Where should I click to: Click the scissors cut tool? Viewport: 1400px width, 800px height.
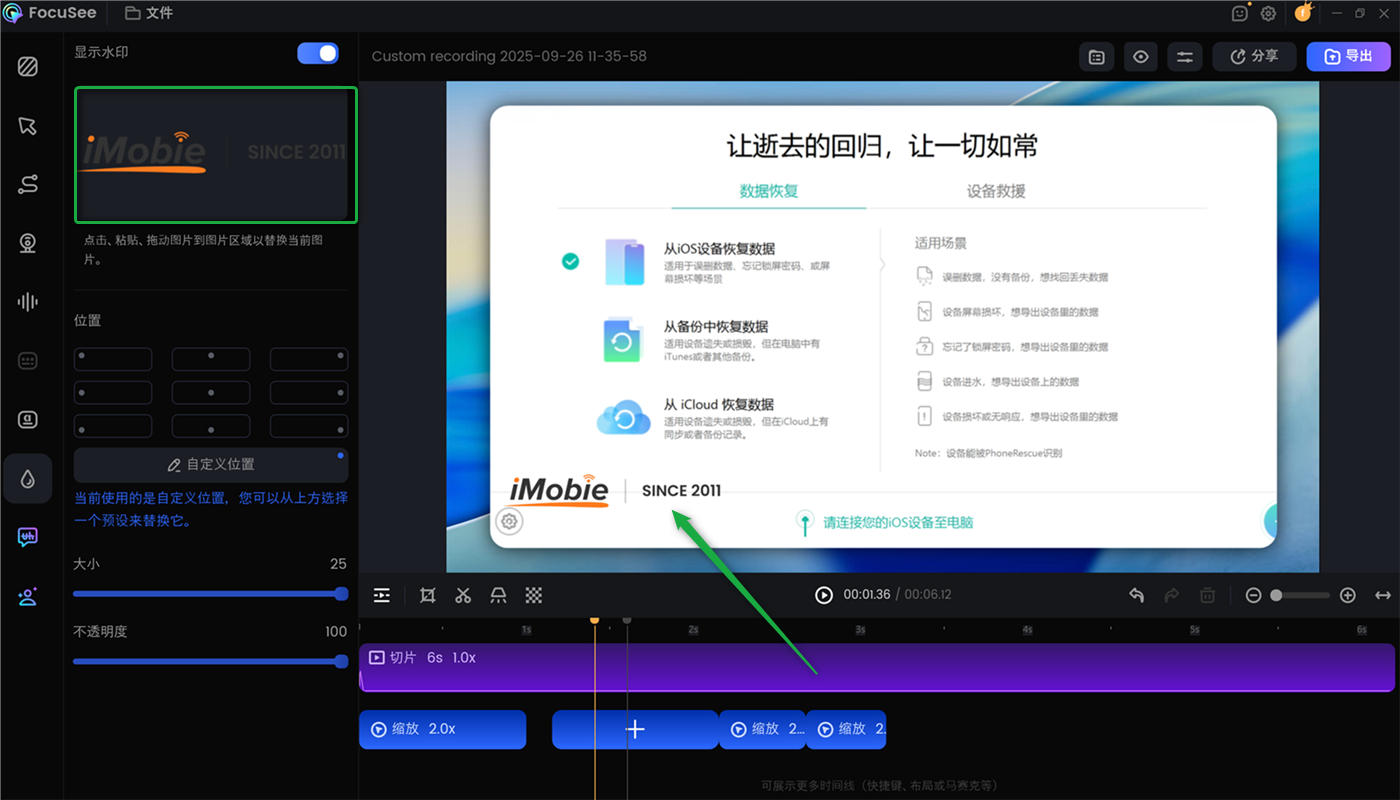463,595
